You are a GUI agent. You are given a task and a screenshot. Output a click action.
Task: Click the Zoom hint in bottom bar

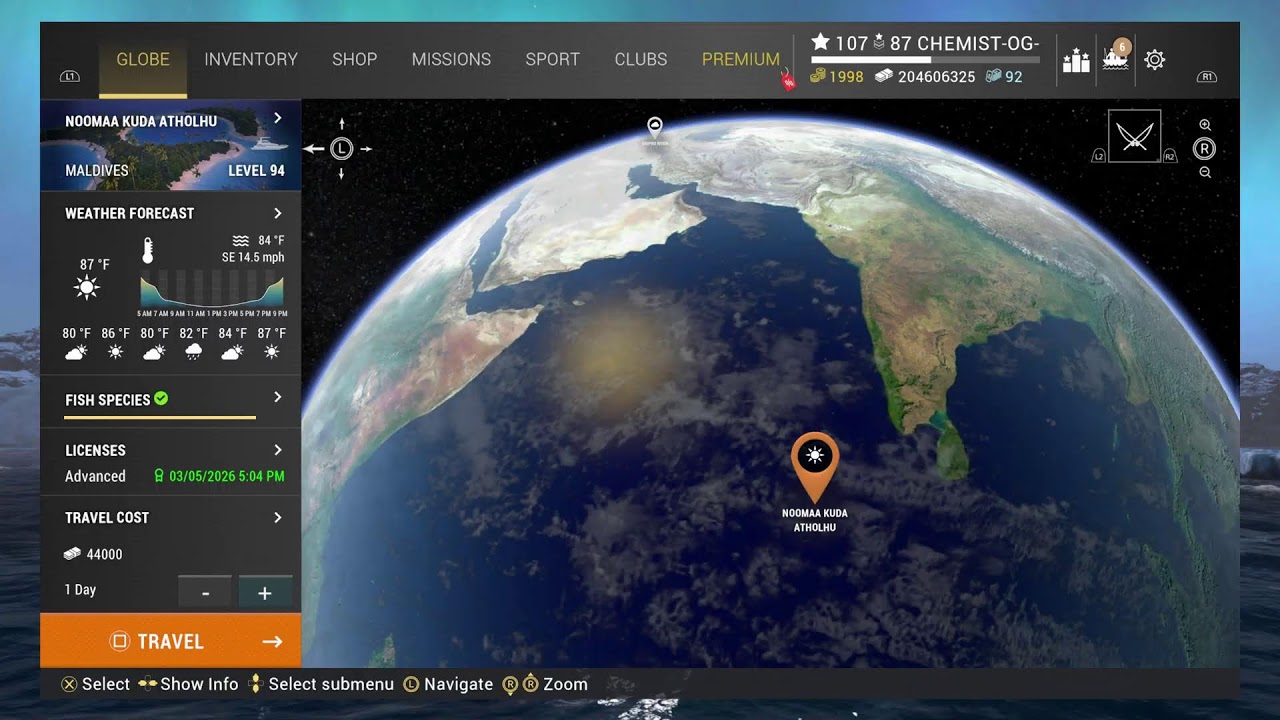545,684
